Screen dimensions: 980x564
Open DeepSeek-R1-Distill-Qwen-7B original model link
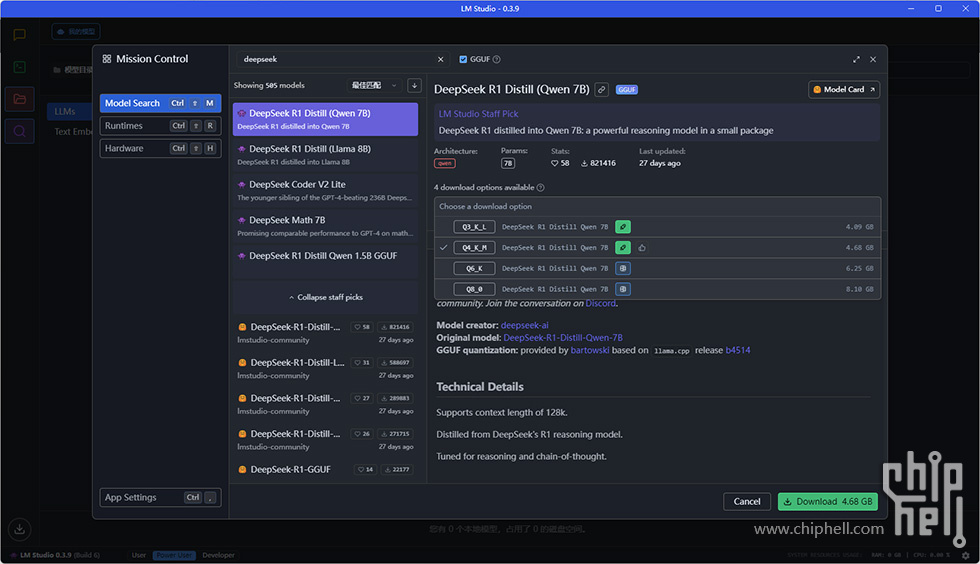[x=562, y=338]
